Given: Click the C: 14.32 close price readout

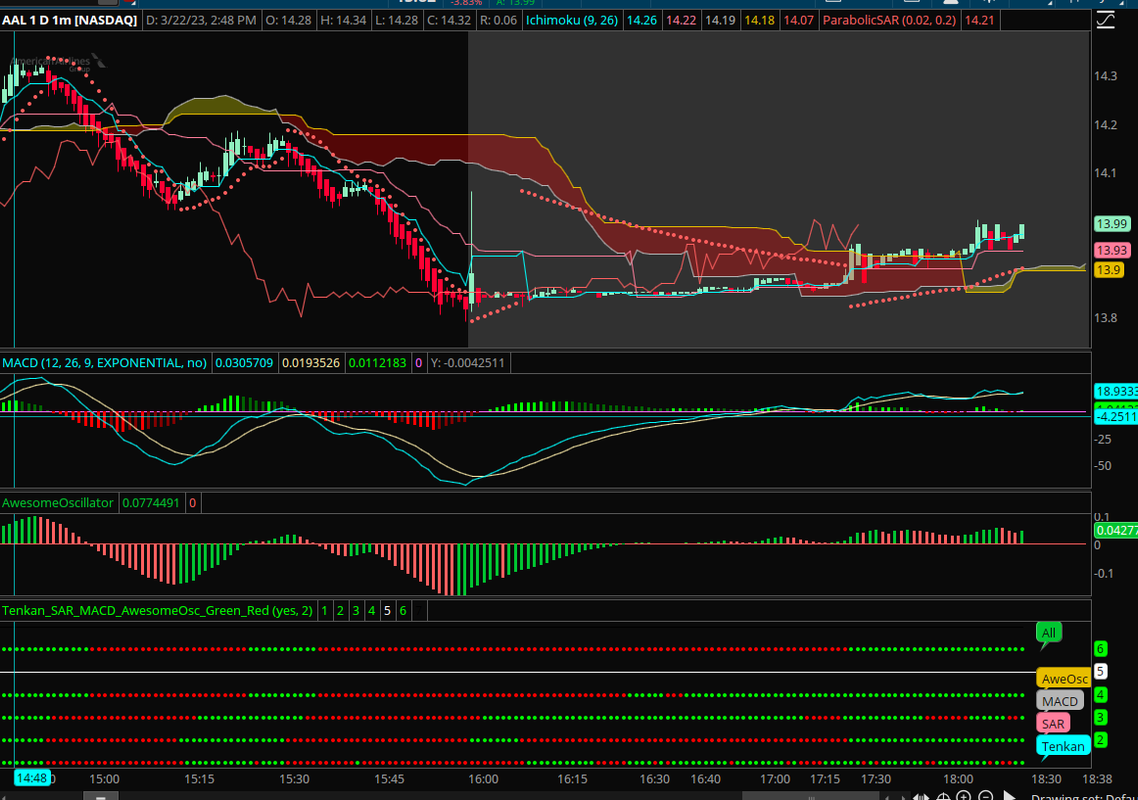Looking at the screenshot, I should coord(449,20).
